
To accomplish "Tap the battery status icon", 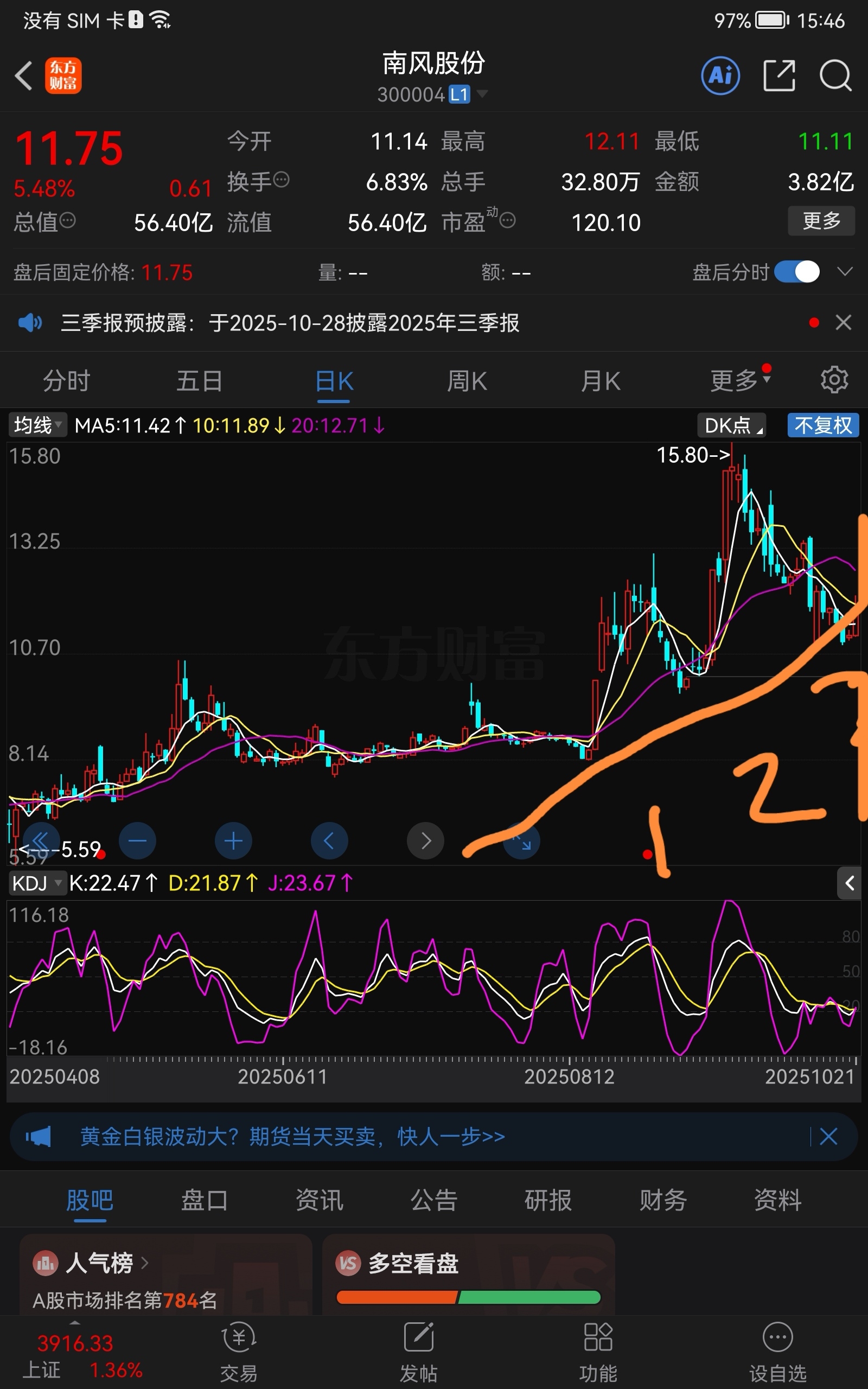I will tap(772, 21).
